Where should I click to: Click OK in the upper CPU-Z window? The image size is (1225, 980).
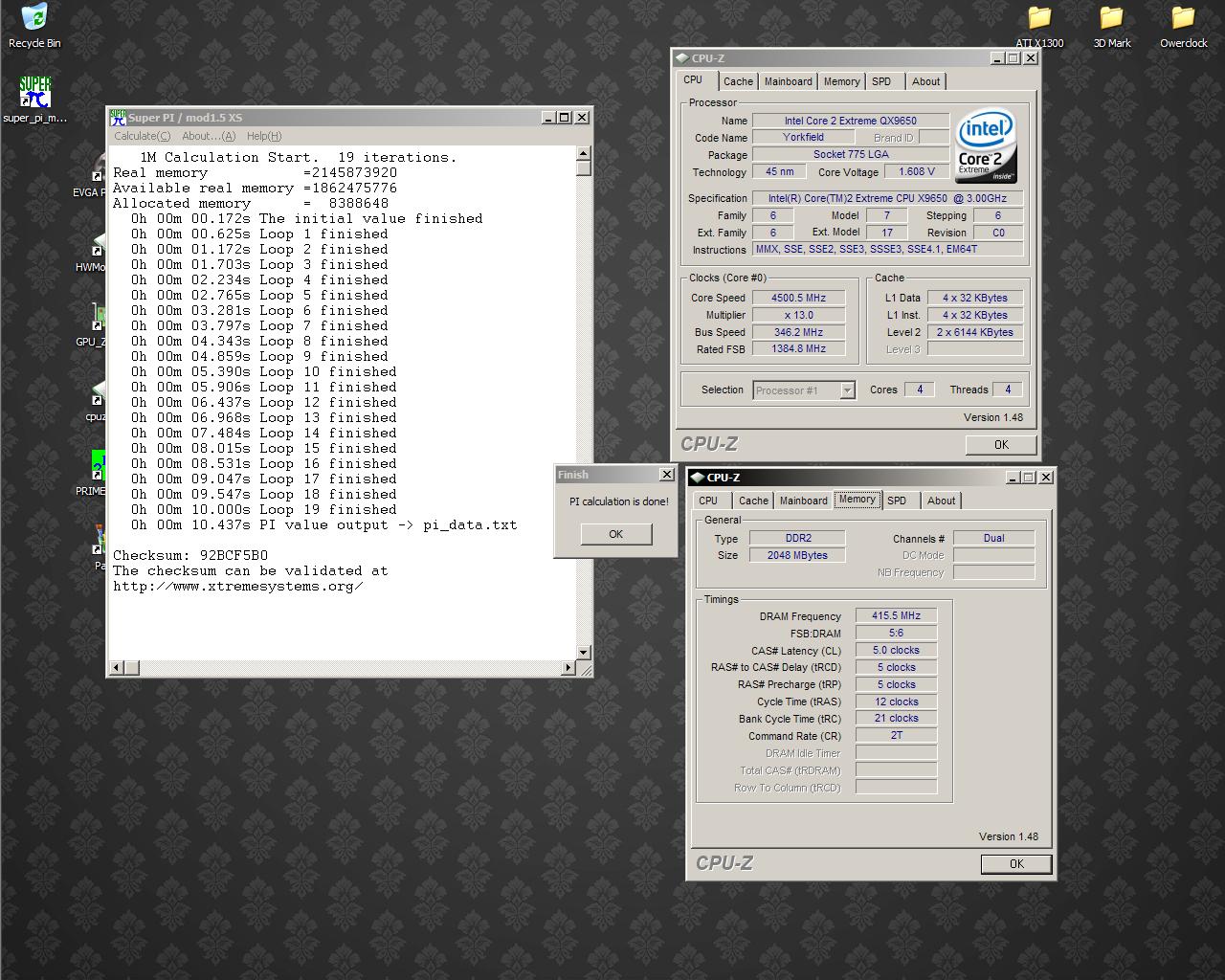click(x=1001, y=444)
